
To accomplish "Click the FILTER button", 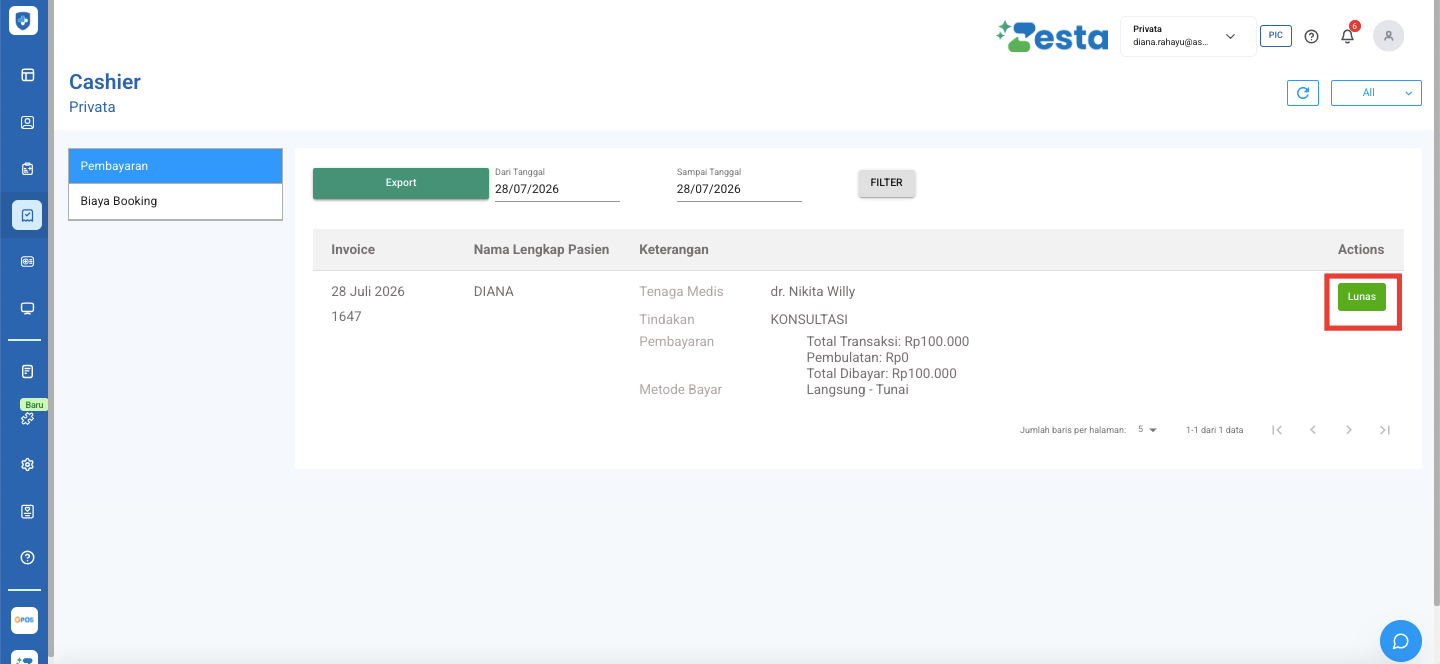I will 886,183.
